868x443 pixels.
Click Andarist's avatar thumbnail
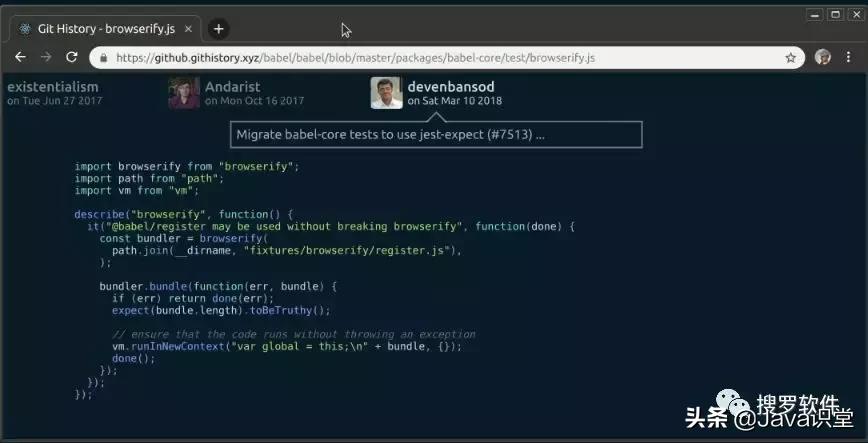(184, 92)
